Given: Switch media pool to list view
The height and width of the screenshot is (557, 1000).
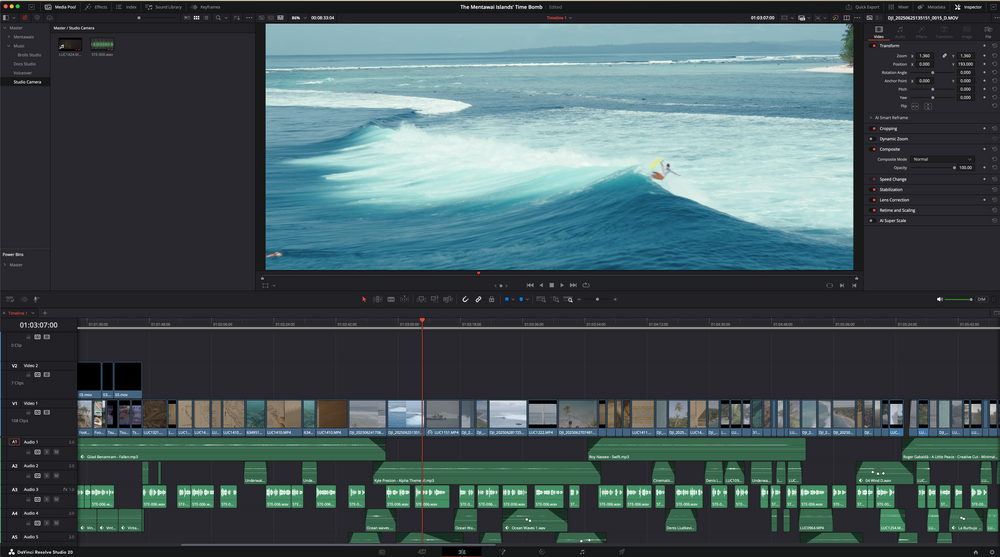Looking at the screenshot, I should click(x=206, y=18).
